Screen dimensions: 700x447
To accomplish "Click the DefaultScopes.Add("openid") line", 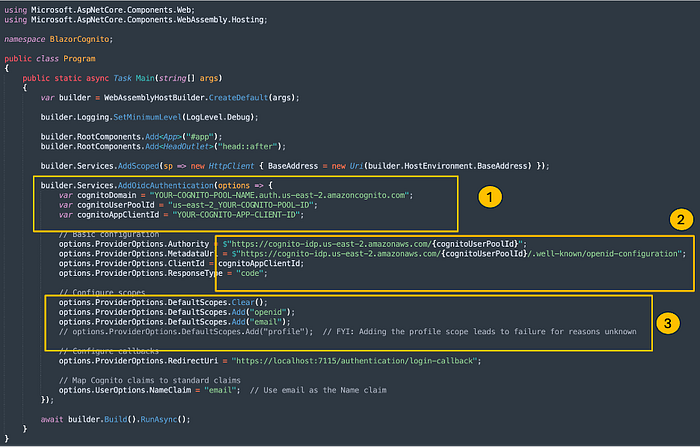I will (x=177, y=312).
